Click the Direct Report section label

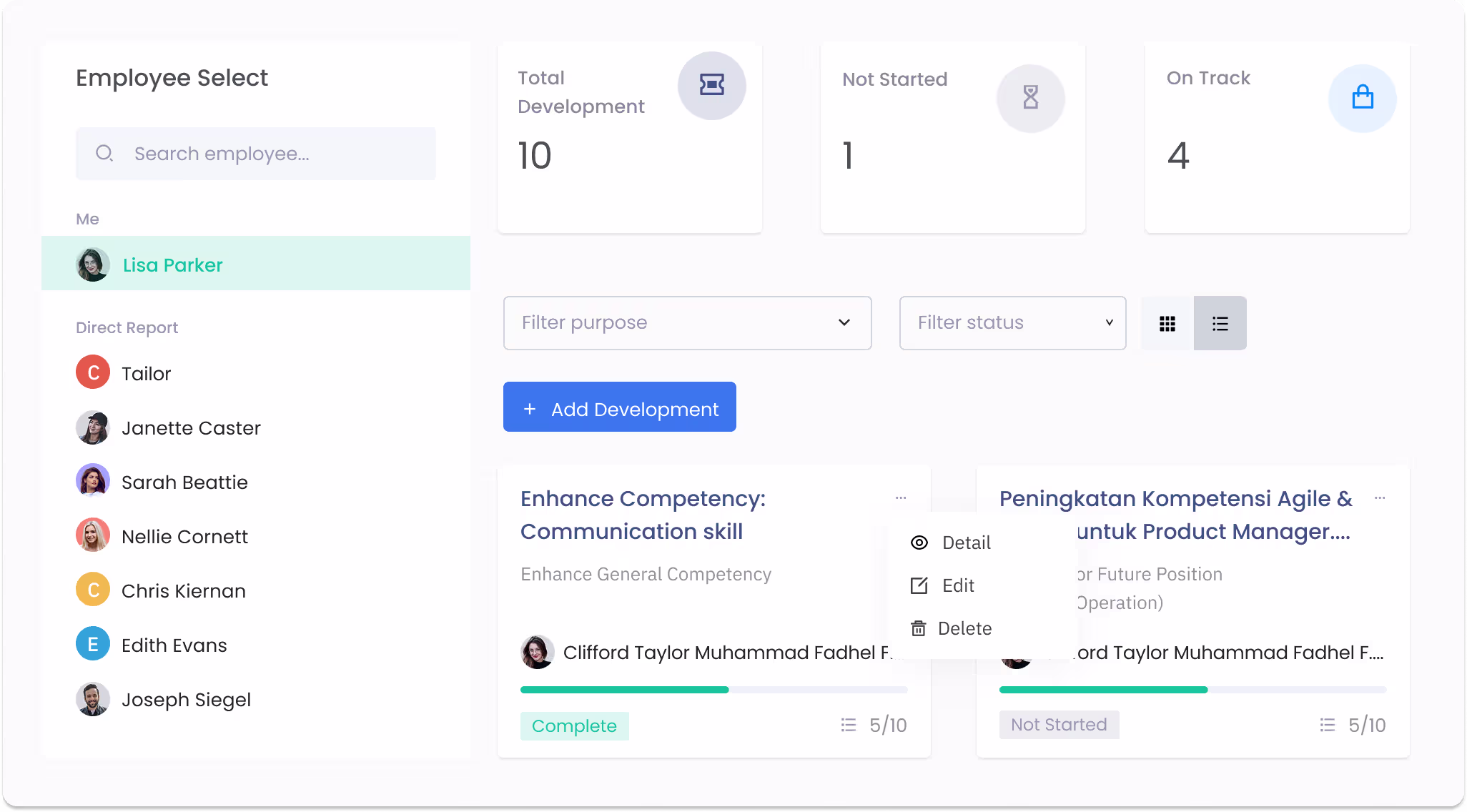coord(127,327)
